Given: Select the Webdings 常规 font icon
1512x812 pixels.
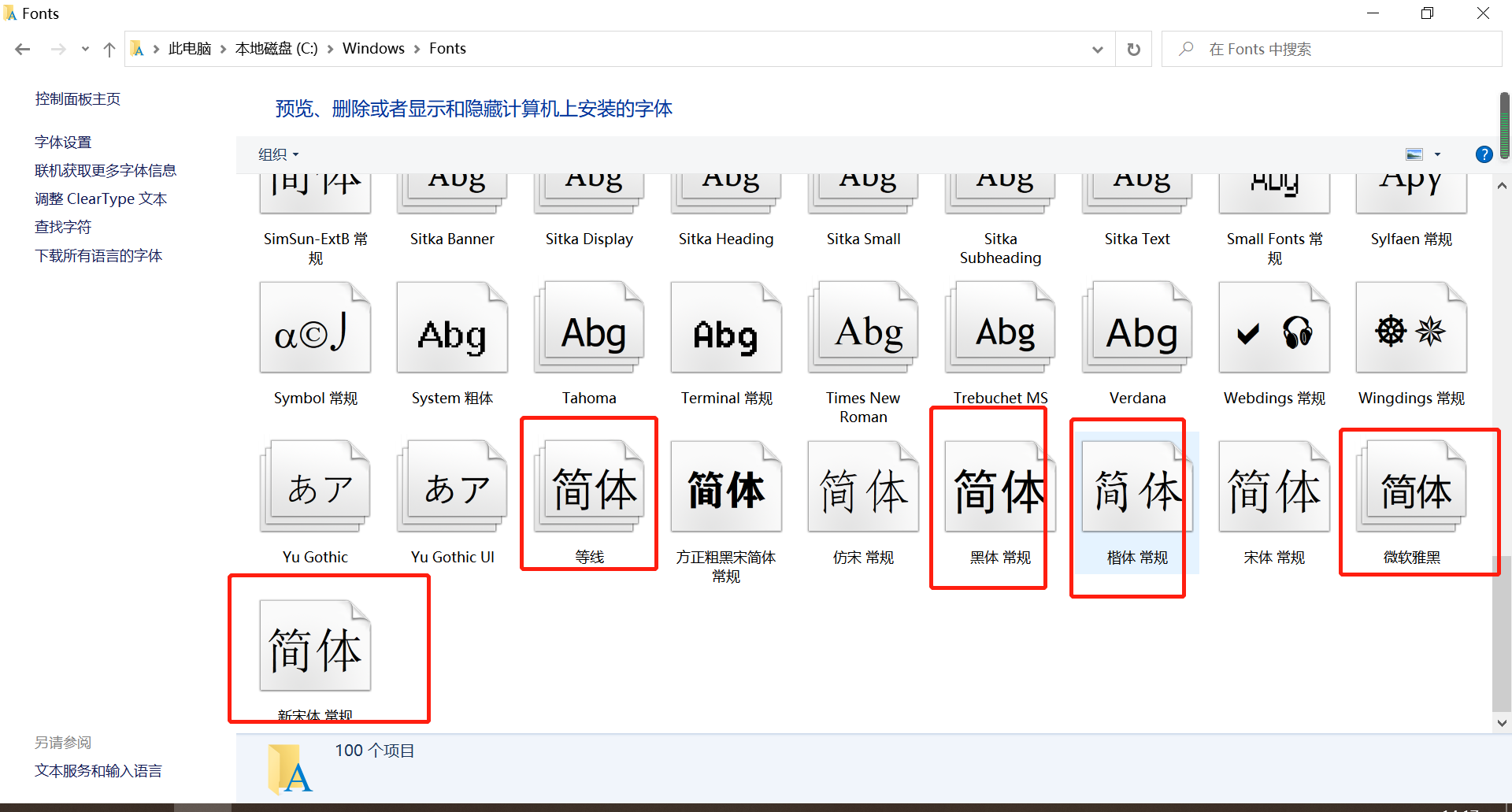Looking at the screenshot, I should (1274, 328).
